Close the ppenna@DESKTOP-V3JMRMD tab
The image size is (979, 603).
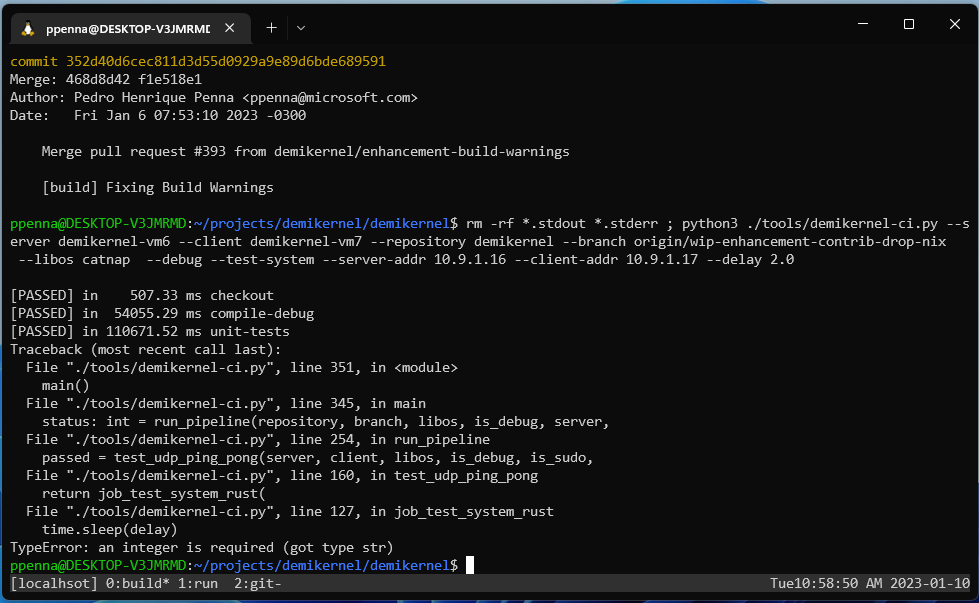[x=229, y=28]
